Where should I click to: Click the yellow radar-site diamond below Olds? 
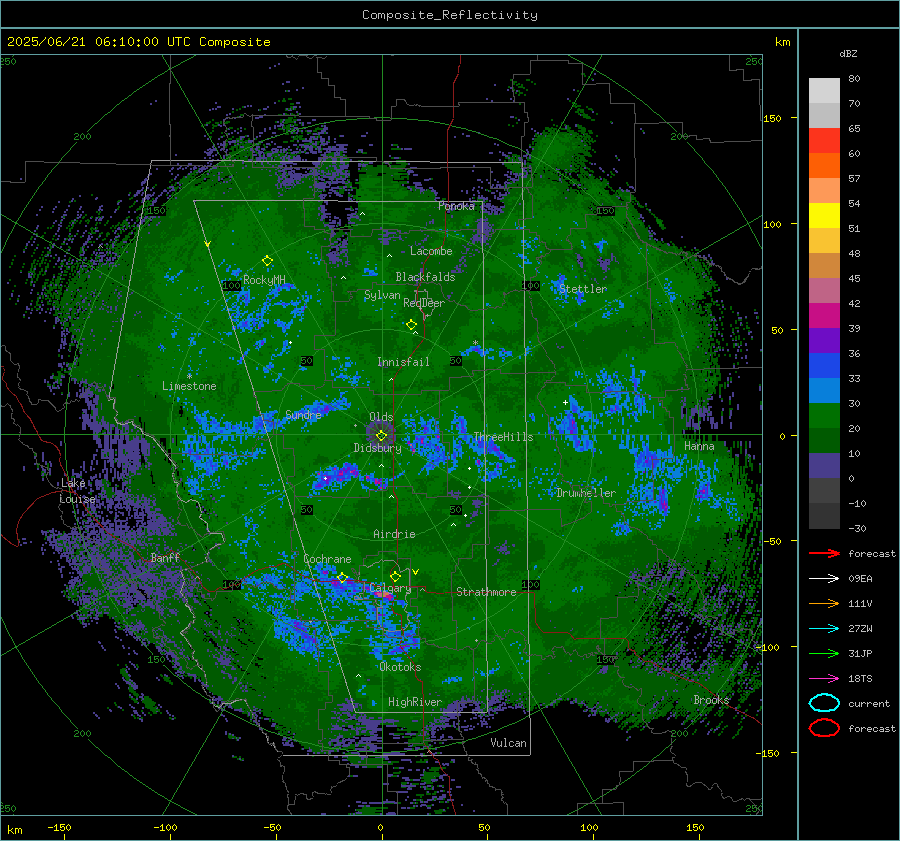click(x=381, y=436)
